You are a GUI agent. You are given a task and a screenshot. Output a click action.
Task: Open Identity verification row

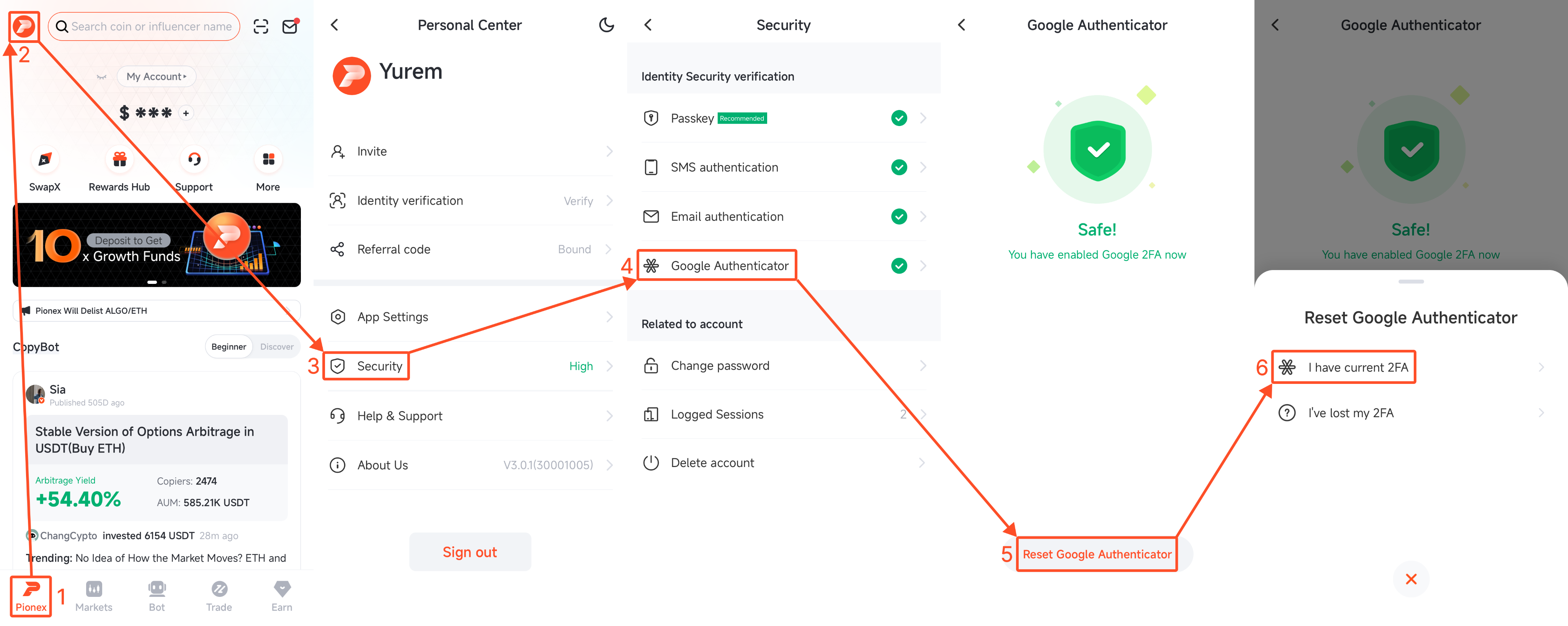[470, 200]
